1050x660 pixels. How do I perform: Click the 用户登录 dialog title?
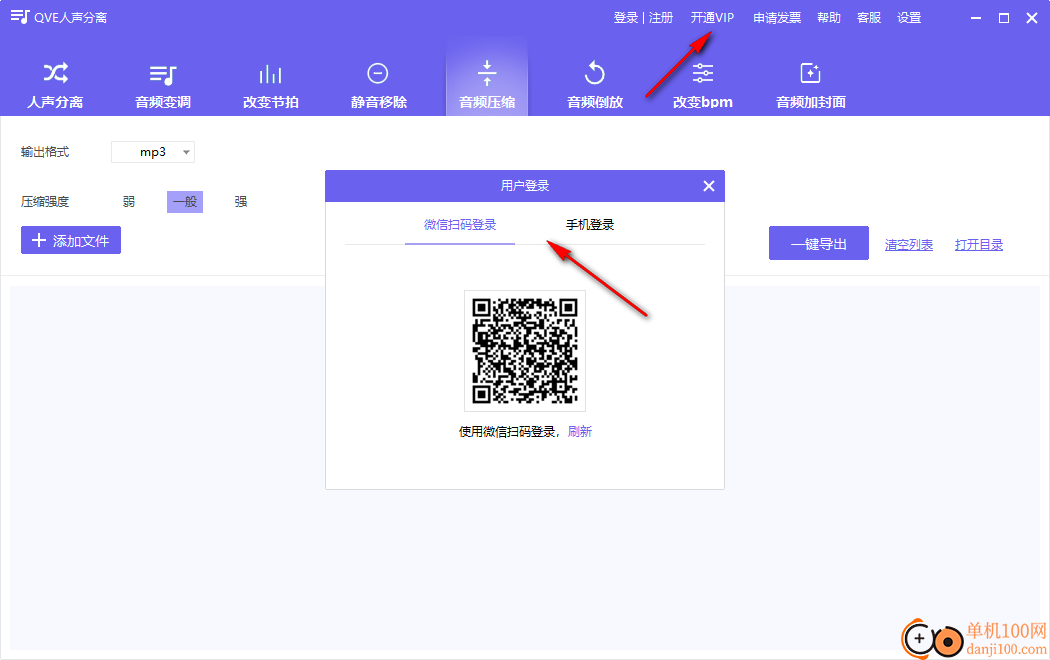pos(525,185)
